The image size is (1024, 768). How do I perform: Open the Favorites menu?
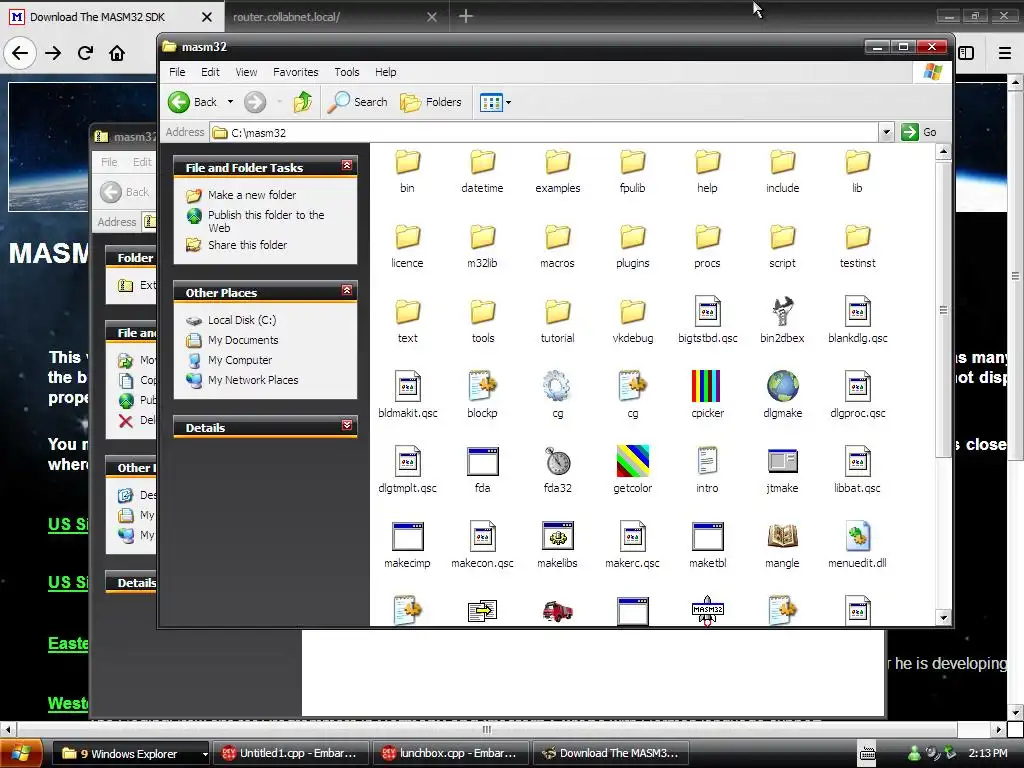pos(296,72)
